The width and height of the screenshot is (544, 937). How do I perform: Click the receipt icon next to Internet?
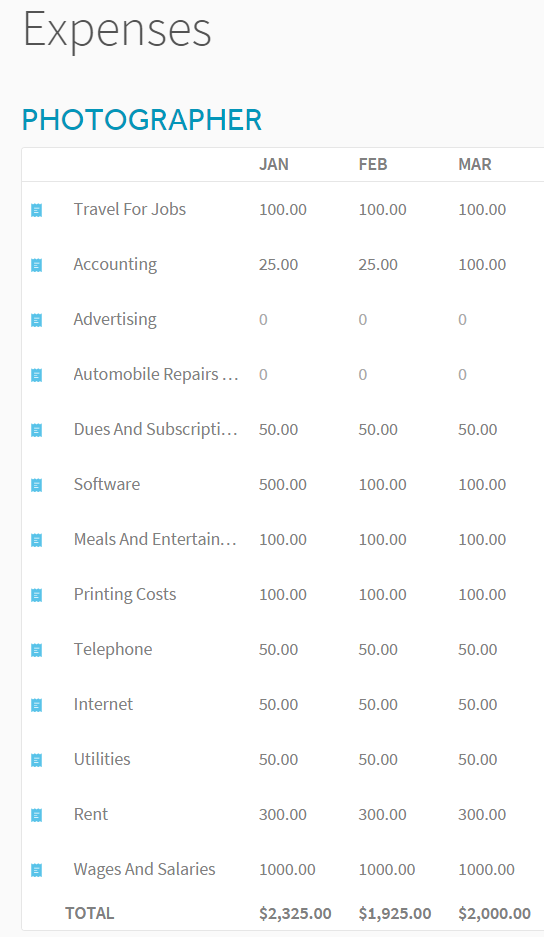pyautogui.click(x=36, y=705)
